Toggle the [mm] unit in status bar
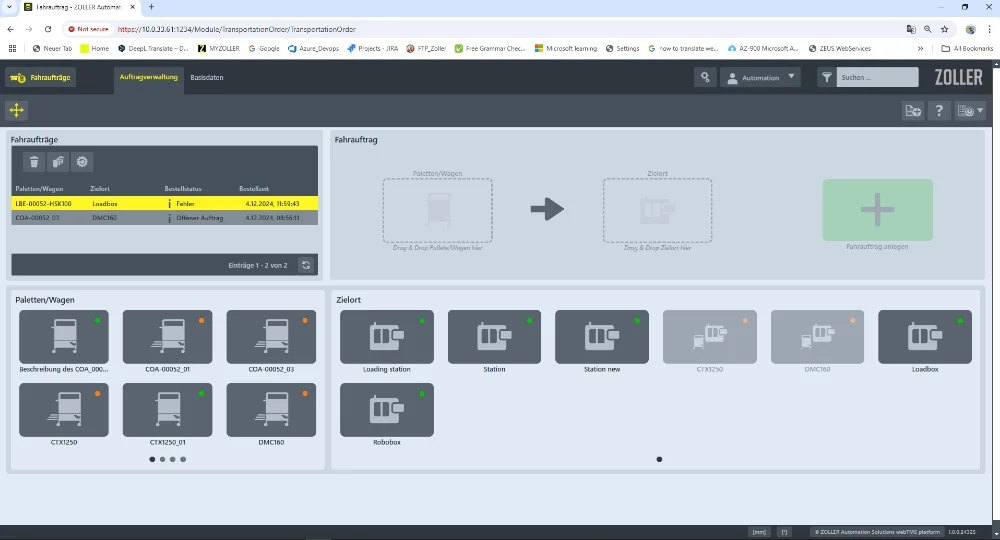 coord(759,532)
